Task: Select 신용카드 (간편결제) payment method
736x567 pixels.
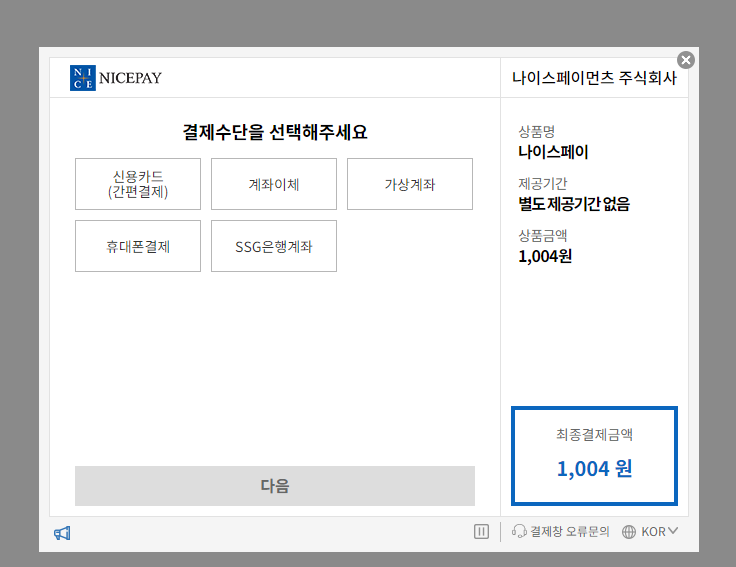Action: pos(138,184)
